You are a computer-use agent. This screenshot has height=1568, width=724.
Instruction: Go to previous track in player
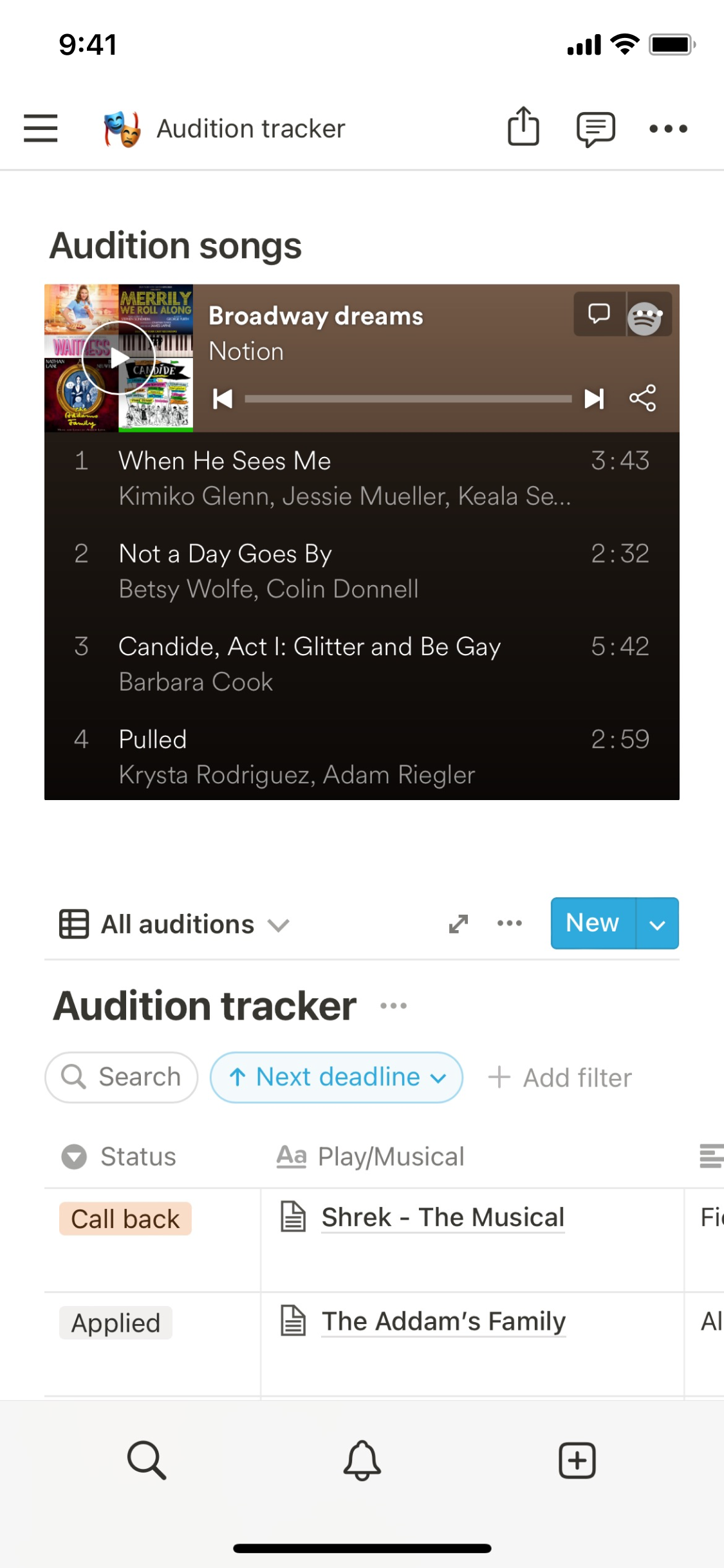pos(223,398)
